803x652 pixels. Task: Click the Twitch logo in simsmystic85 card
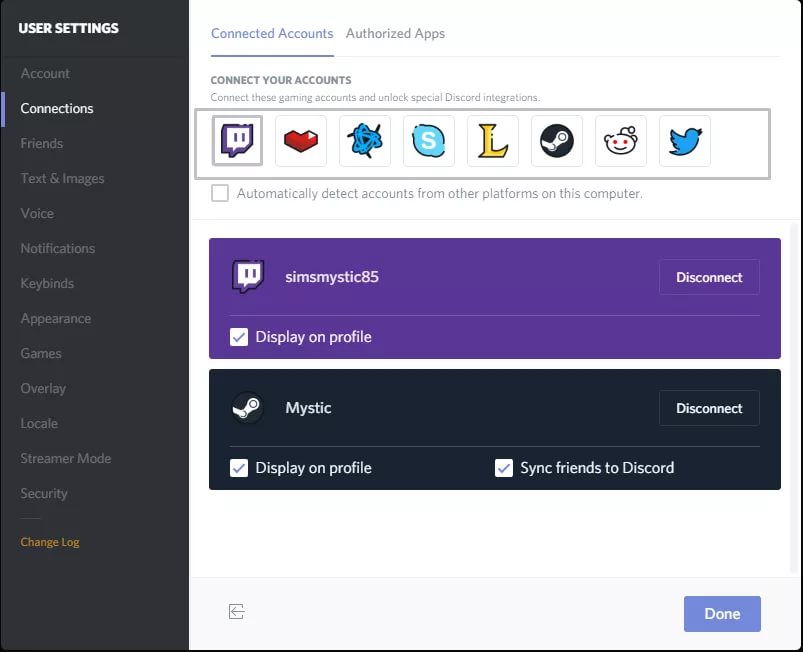(248, 276)
